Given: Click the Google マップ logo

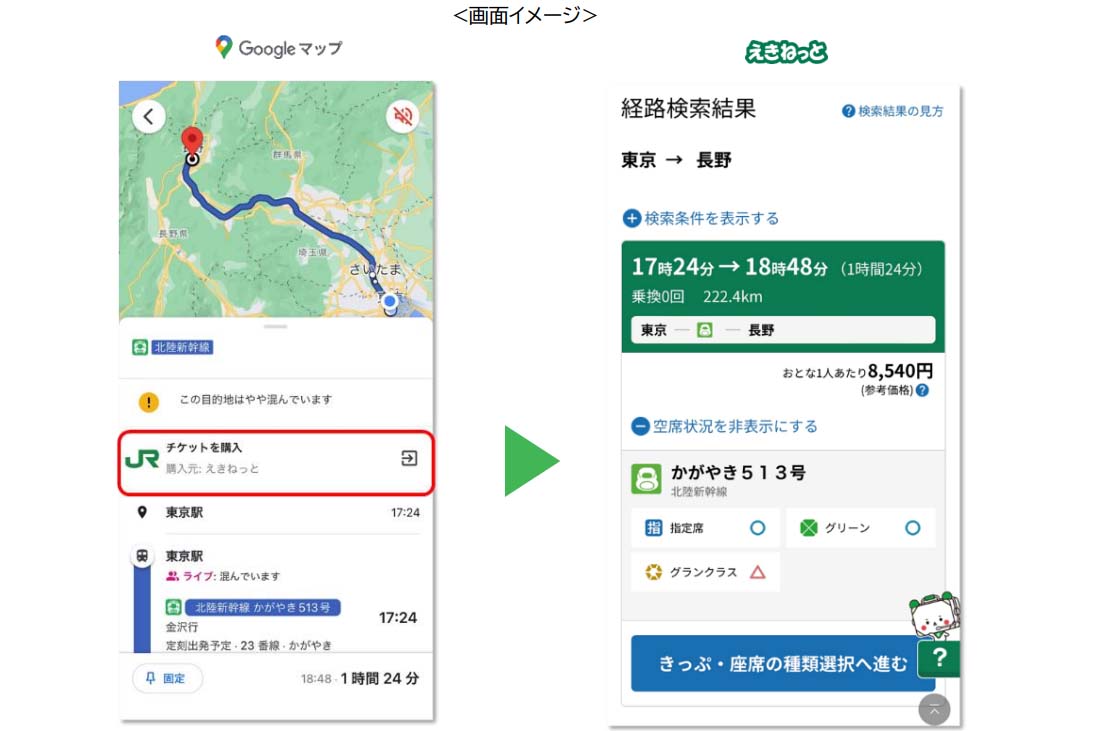Looking at the screenshot, I should (x=279, y=48).
